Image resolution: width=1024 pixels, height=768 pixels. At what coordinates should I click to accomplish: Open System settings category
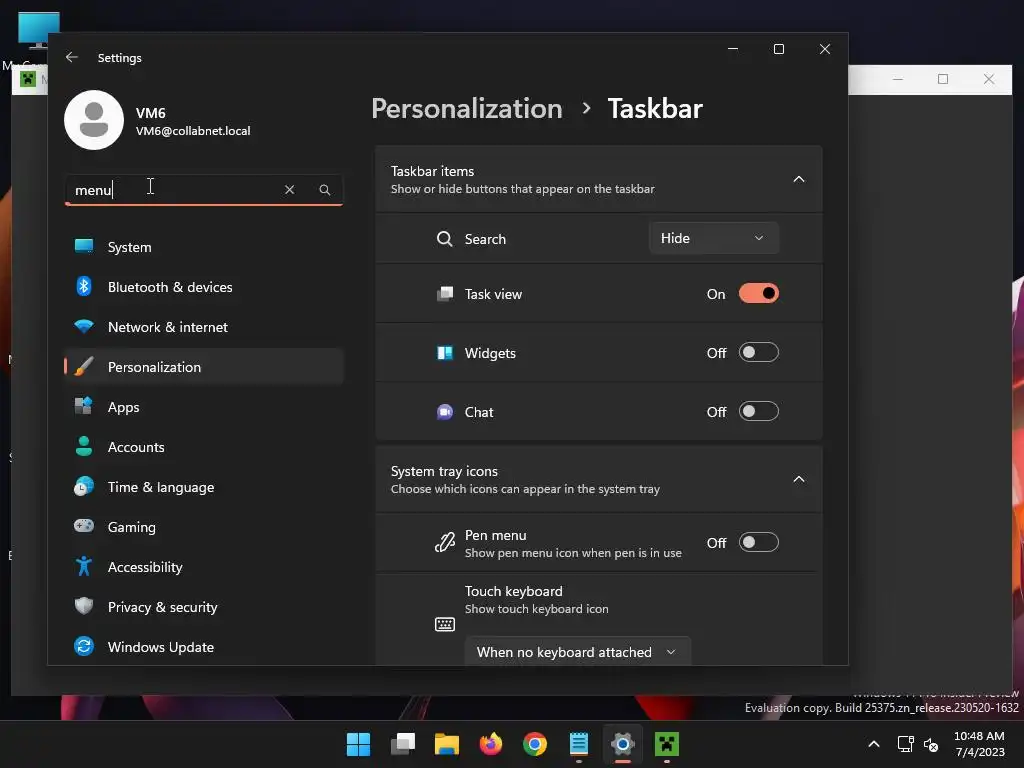click(204, 247)
